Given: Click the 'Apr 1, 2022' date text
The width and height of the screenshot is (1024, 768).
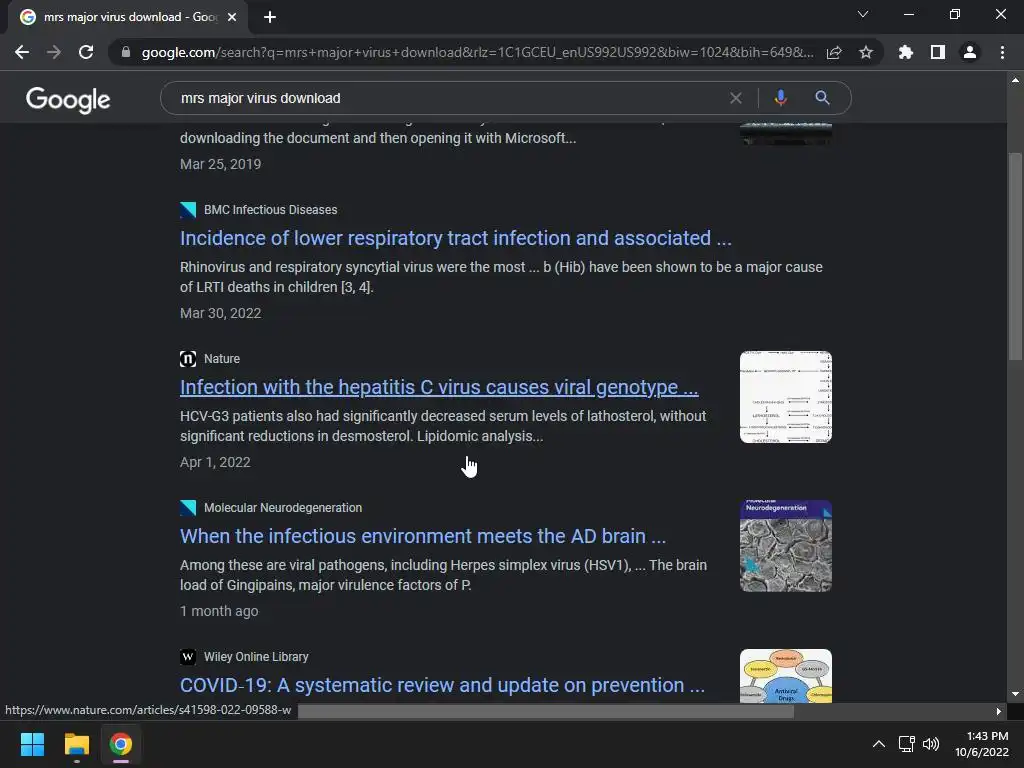Looking at the screenshot, I should (216, 462).
